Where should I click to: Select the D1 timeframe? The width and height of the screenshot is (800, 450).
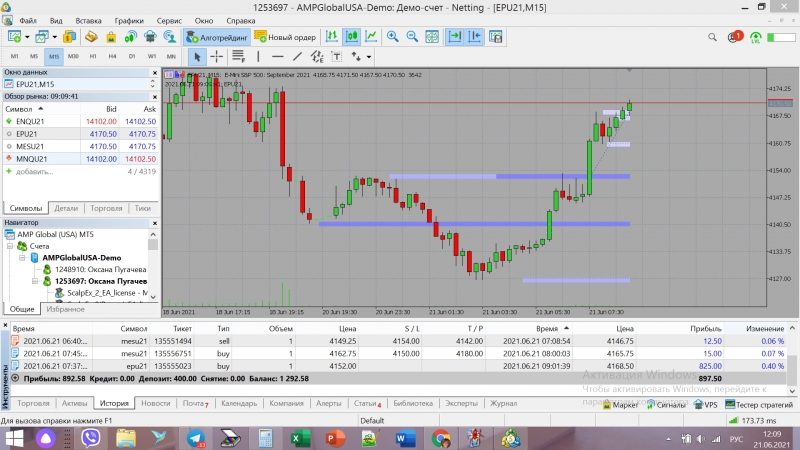tap(132, 57)
